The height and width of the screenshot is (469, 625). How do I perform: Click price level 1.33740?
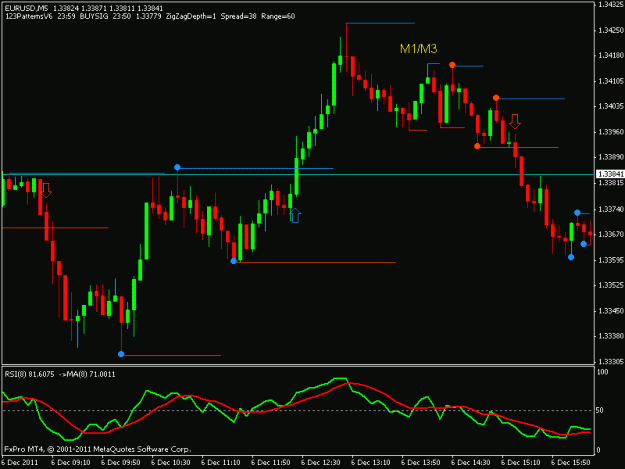pyautogui.click(x=611, y=209)
